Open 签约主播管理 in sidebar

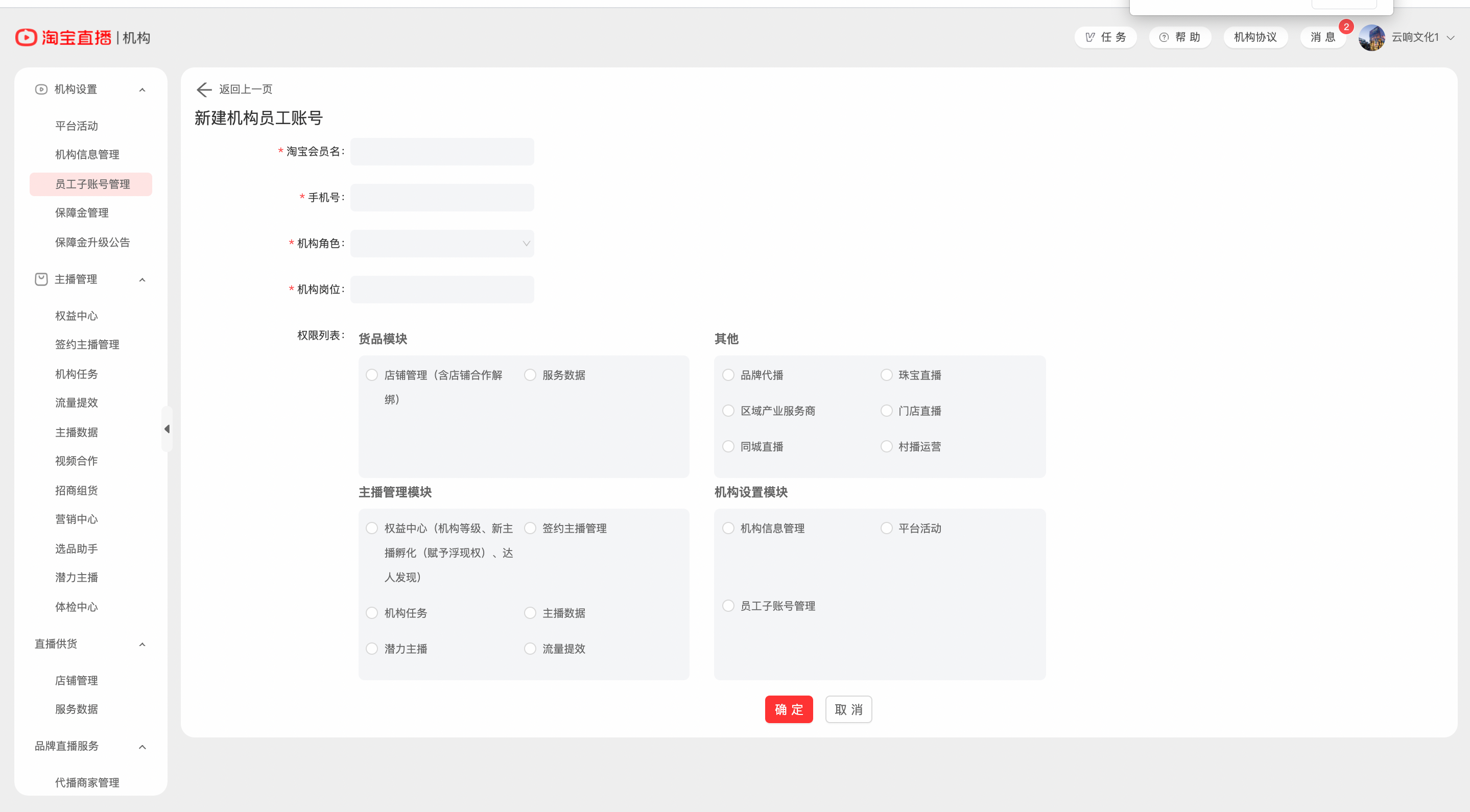pyautogui.click(x=87, y=345)
